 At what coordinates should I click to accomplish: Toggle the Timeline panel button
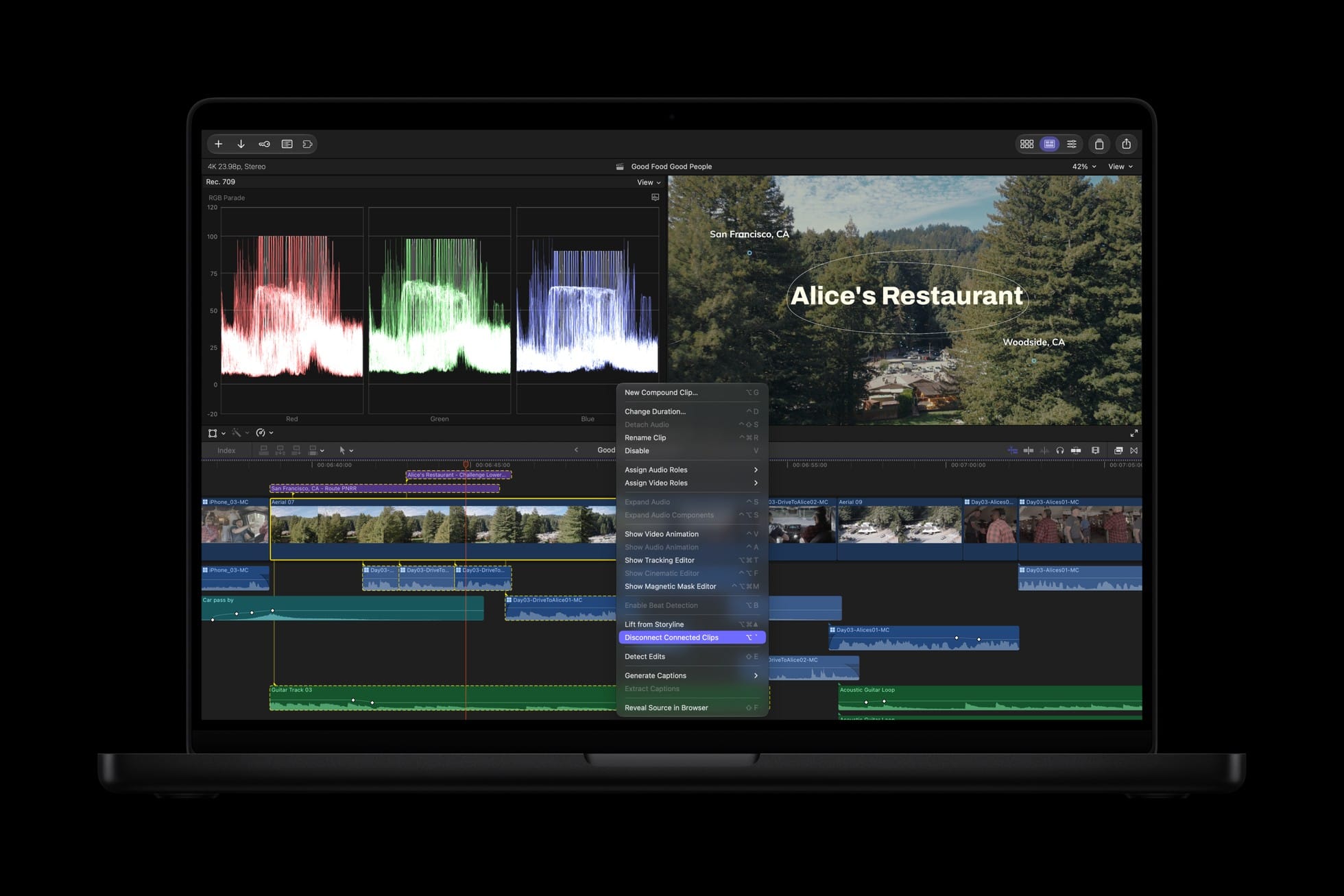1049,144
